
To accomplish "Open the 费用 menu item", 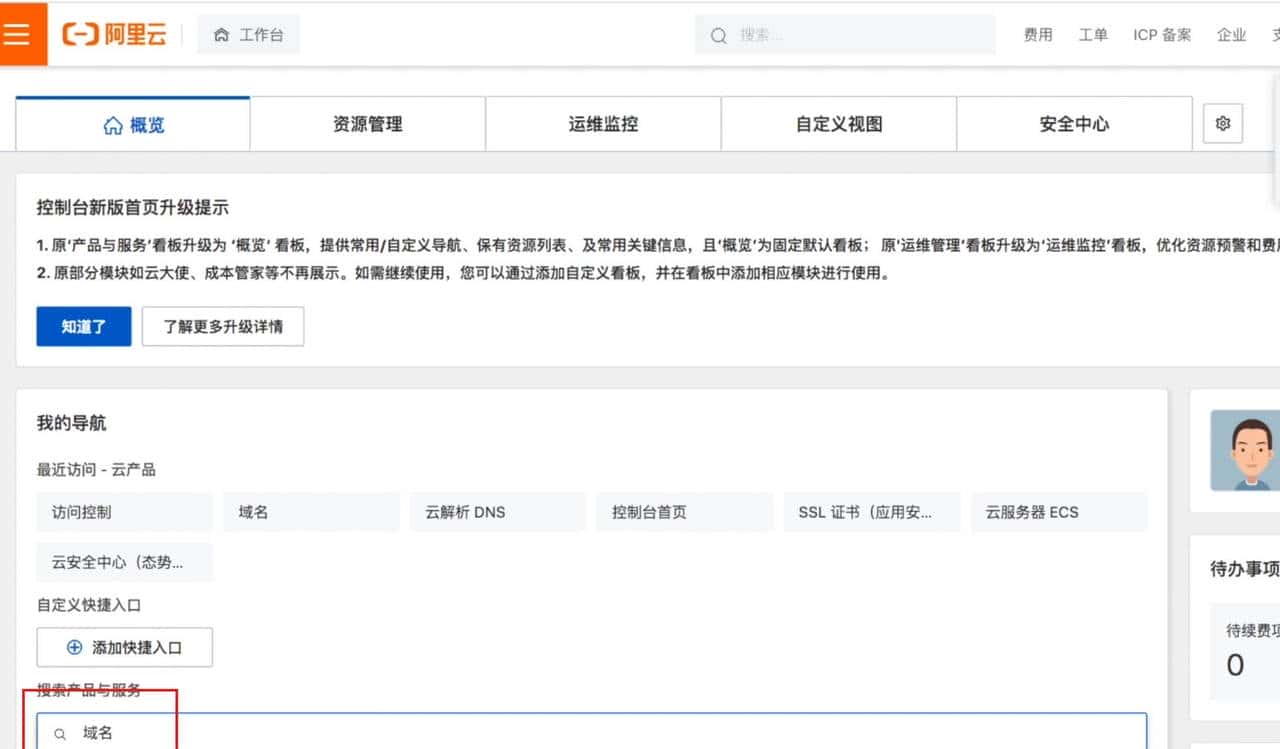I will (x=1038, y=35).
